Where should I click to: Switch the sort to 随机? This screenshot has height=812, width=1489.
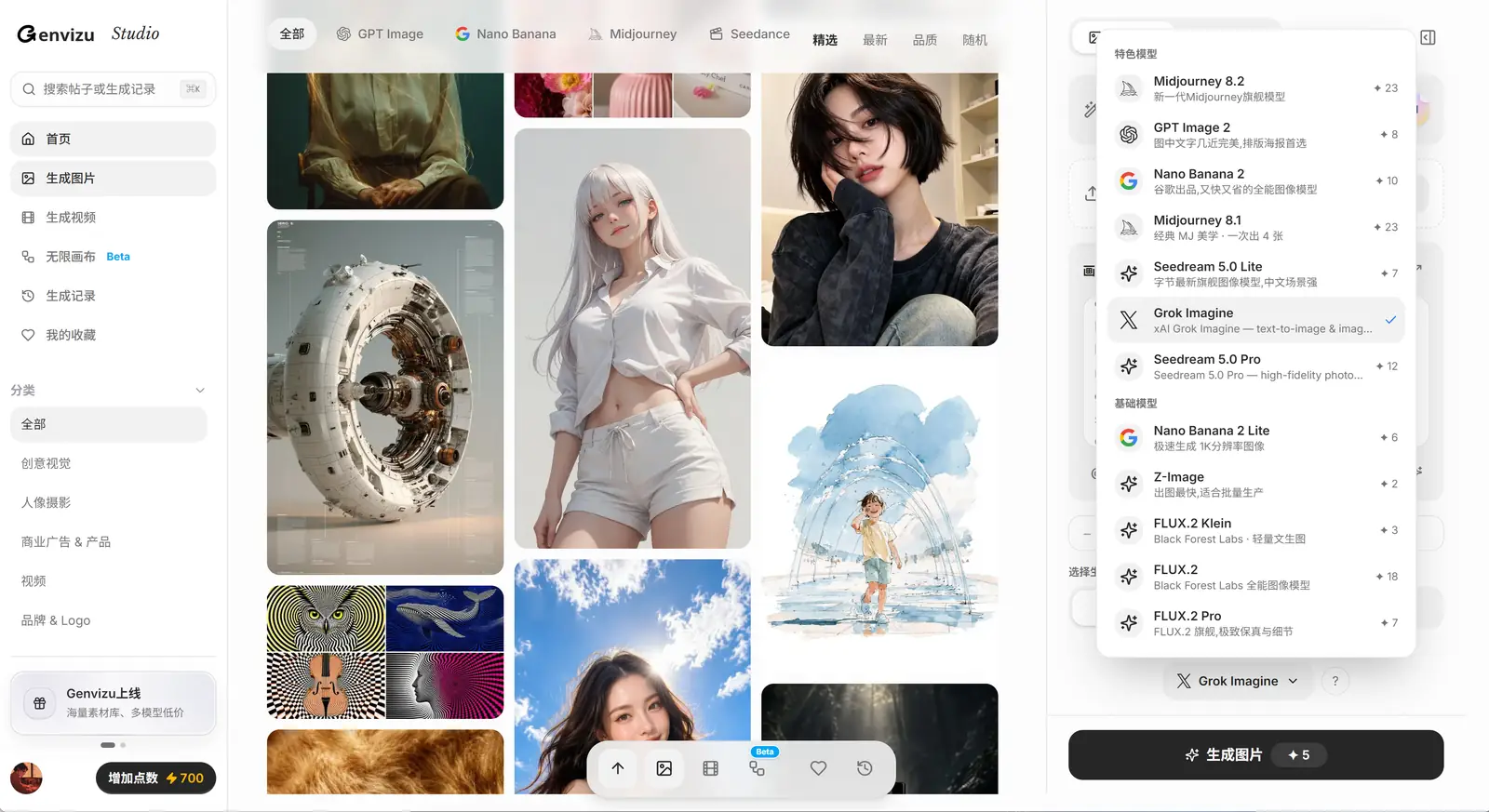(975, 40)
